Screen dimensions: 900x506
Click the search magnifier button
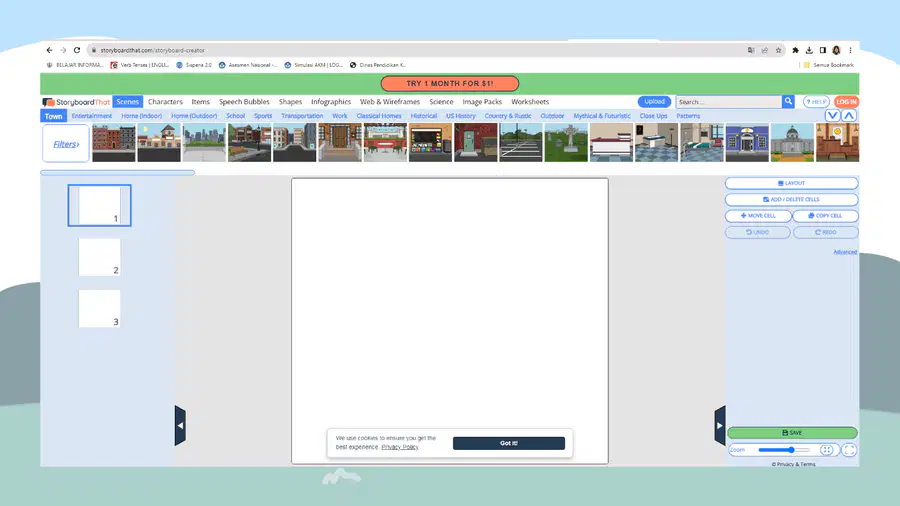point(789,102)
